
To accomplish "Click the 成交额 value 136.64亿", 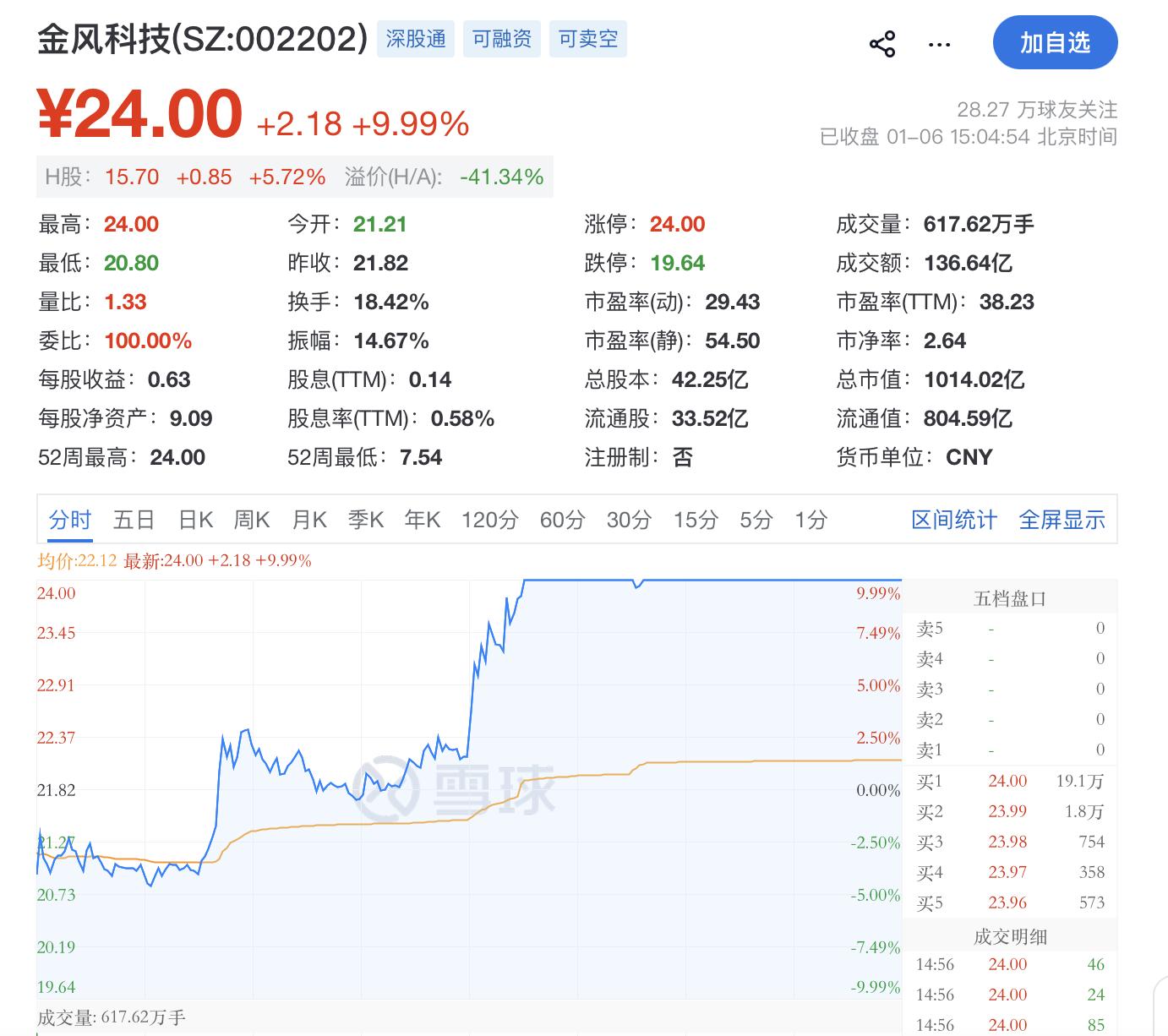I will (x=968, y=263).
